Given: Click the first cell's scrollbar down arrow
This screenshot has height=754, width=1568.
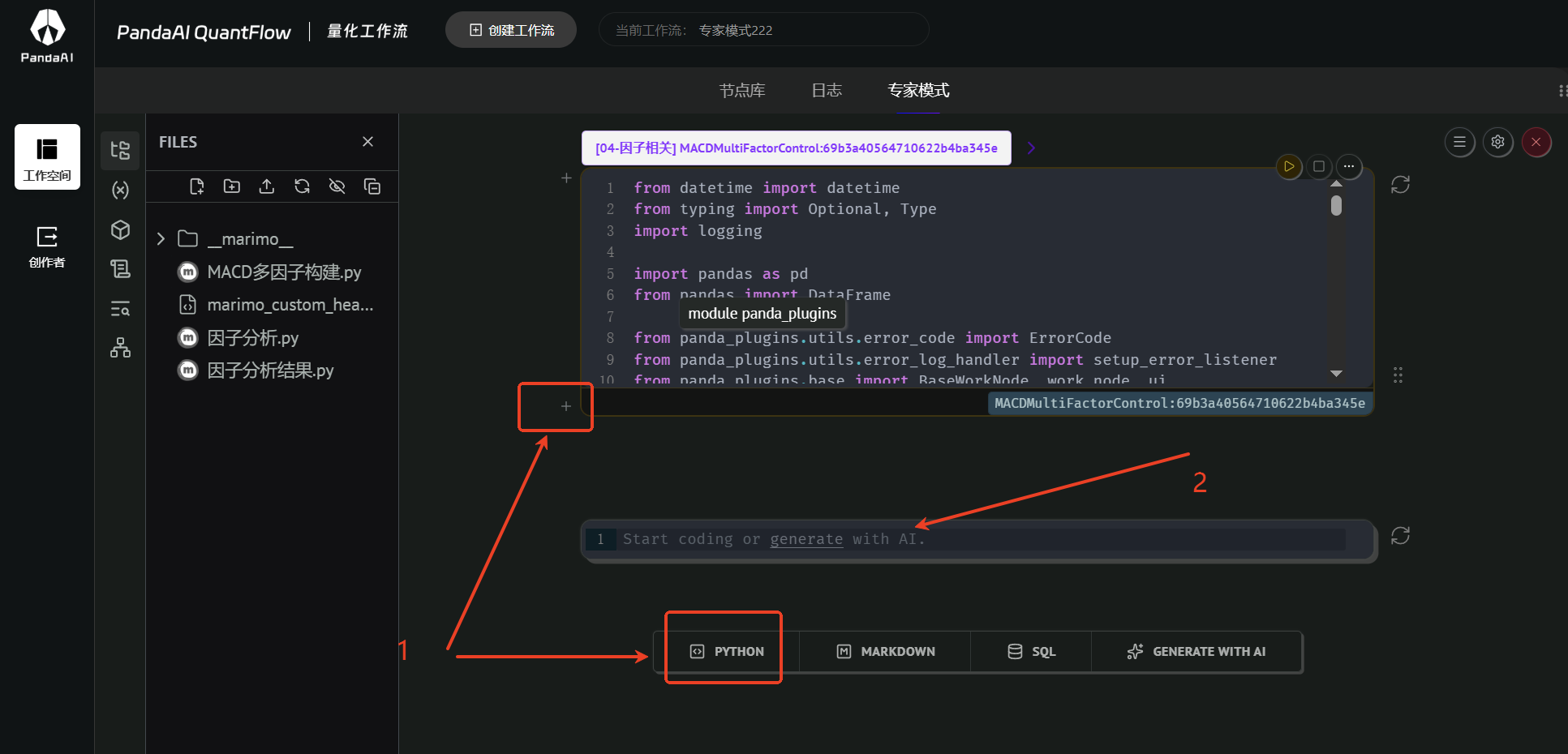Looking at the screenshot, I should (x=1336, y=373).
